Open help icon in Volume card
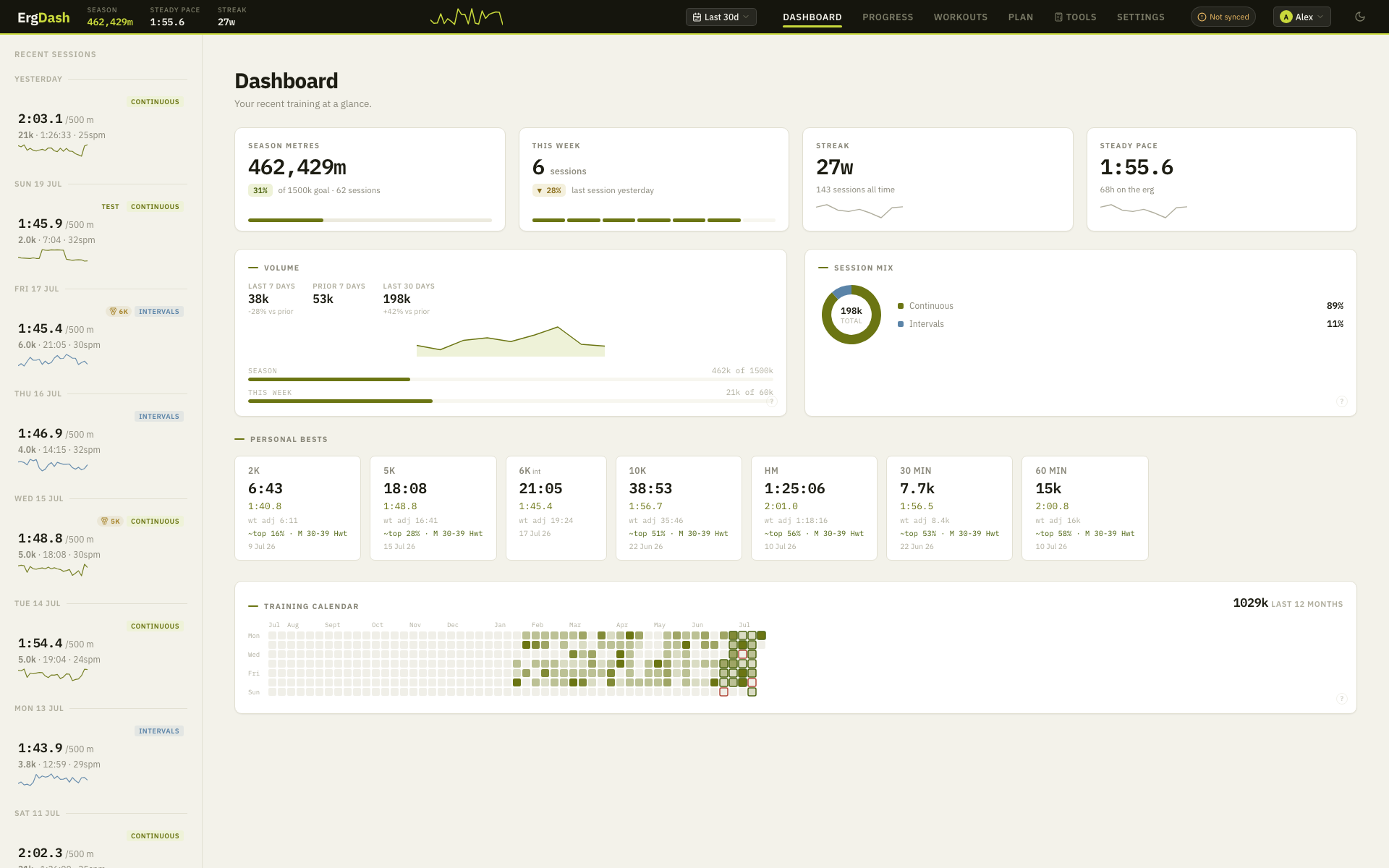Screen dimensions: 1389x868 point(772,401)
